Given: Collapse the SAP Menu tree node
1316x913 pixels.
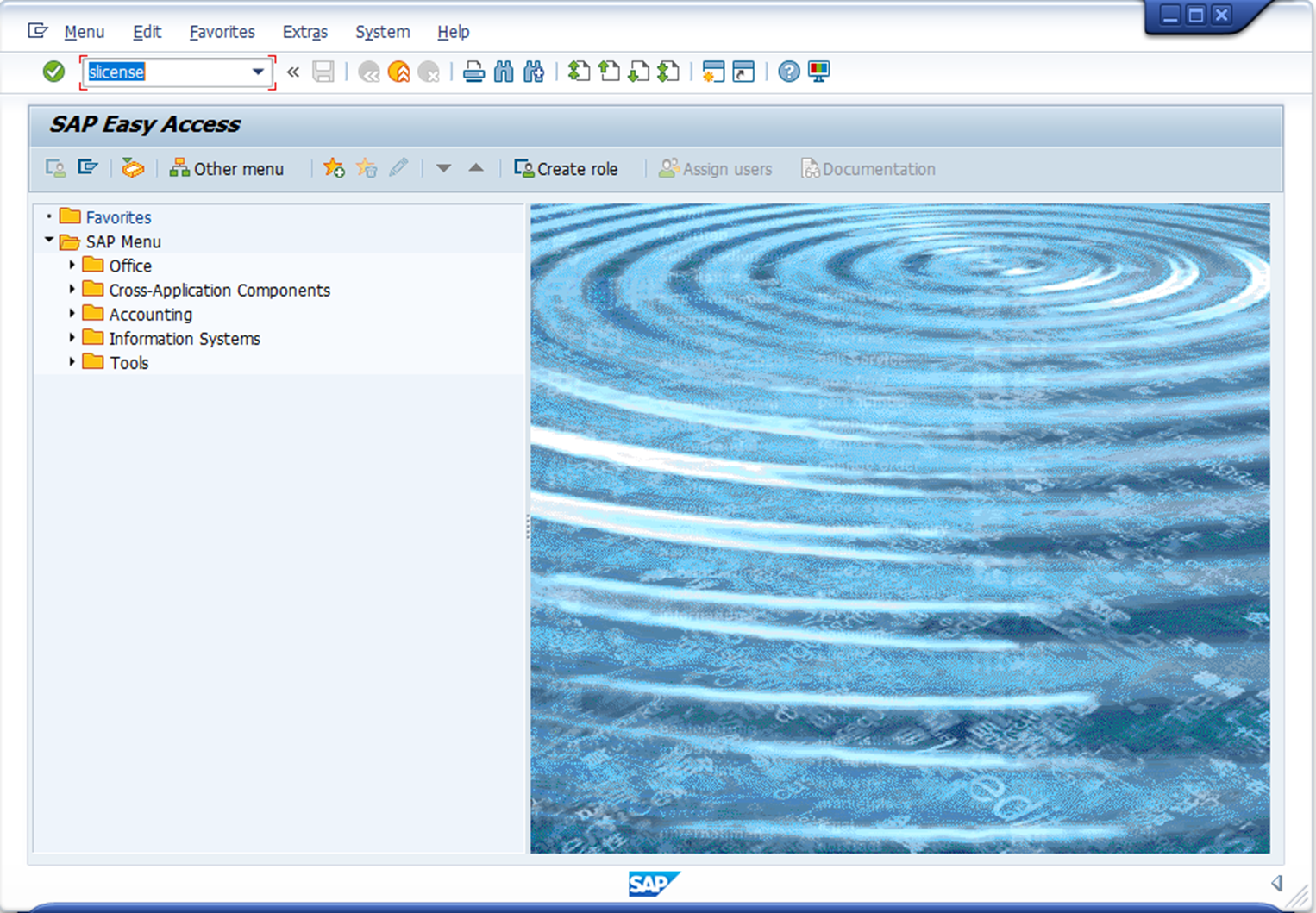Looking at the screenshot, I should pos(49,241).
